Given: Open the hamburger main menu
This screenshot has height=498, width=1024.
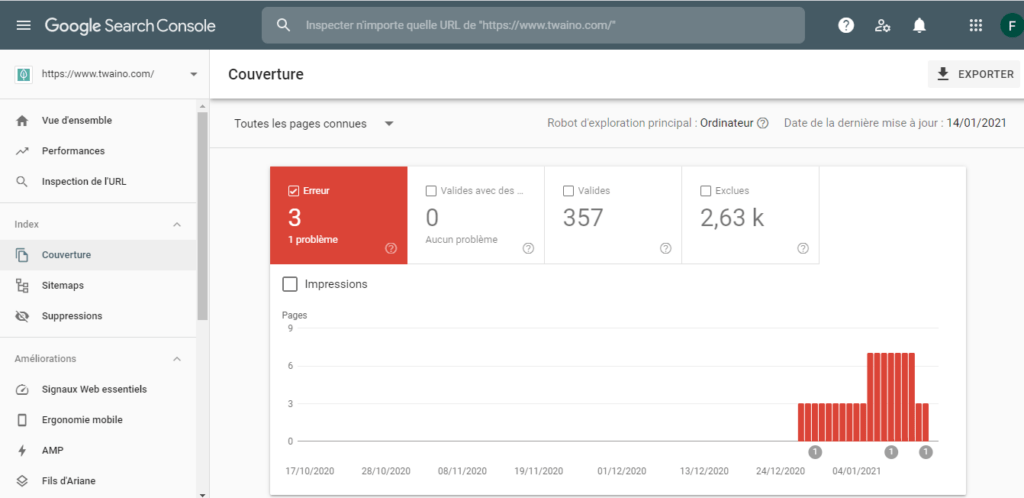Looking at the screenshot, I should [x=23, y=25].
